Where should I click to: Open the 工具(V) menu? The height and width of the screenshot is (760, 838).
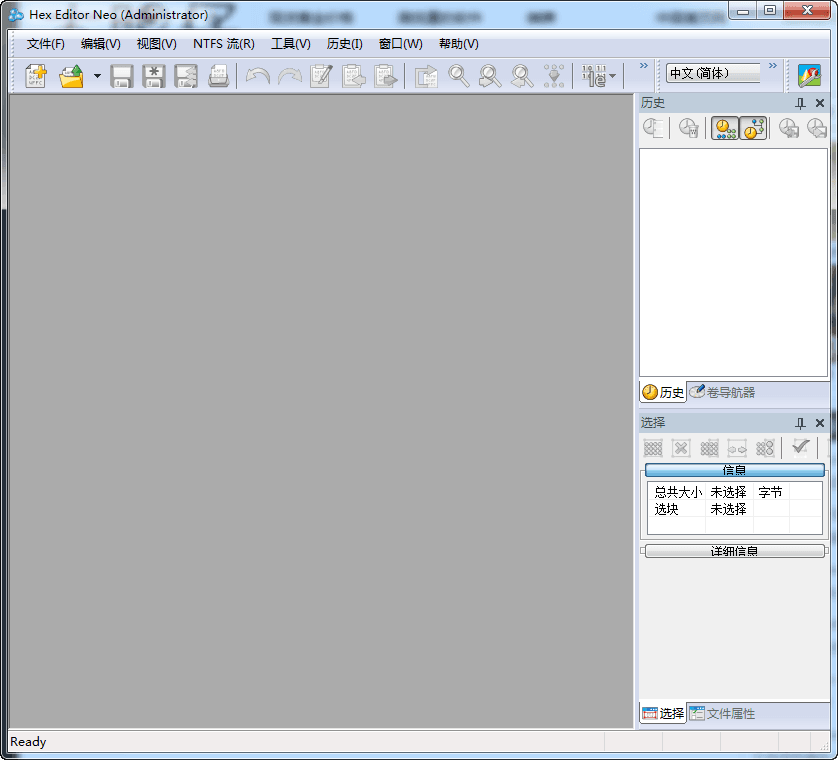tap(290, 44)
